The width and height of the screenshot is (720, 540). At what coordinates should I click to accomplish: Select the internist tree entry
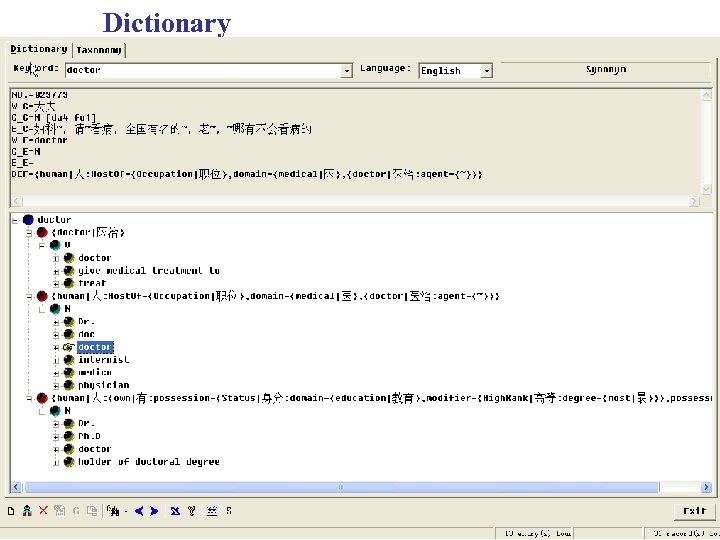pos(104,360)
